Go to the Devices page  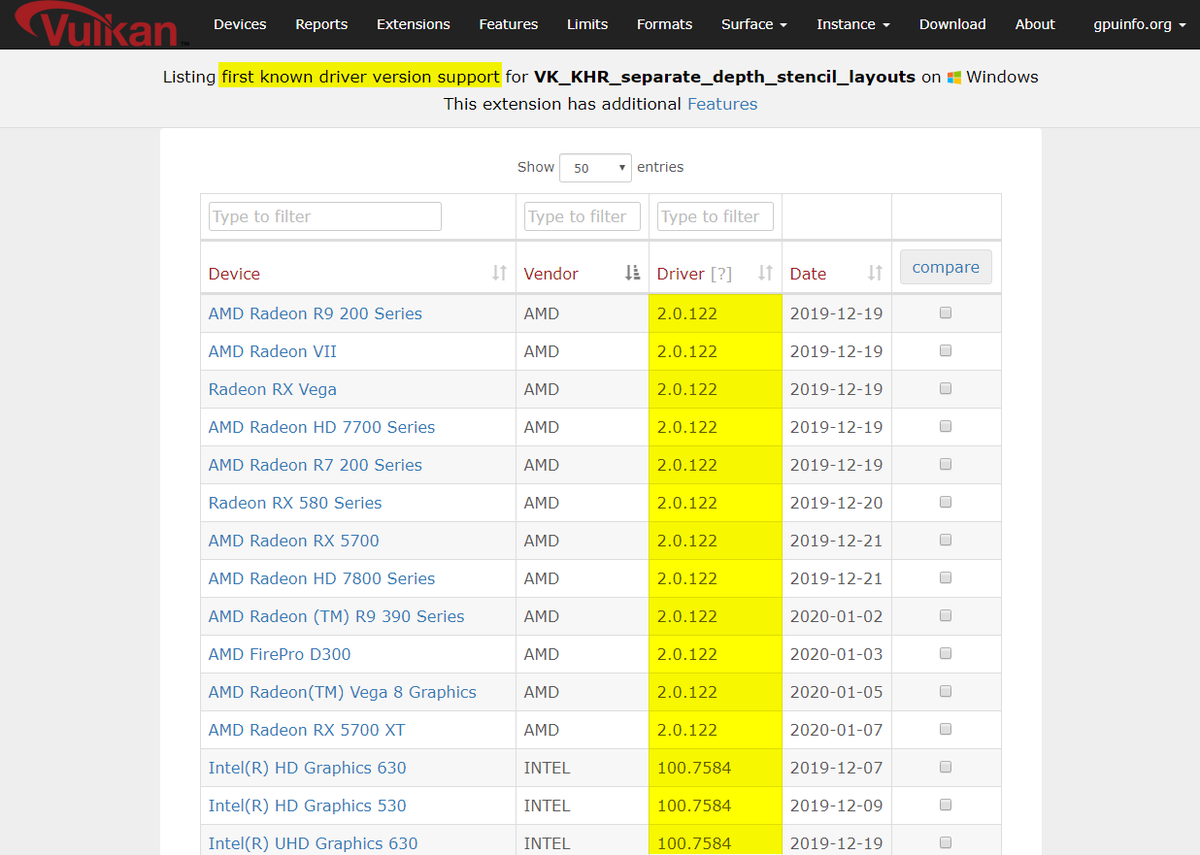(240, 24)
